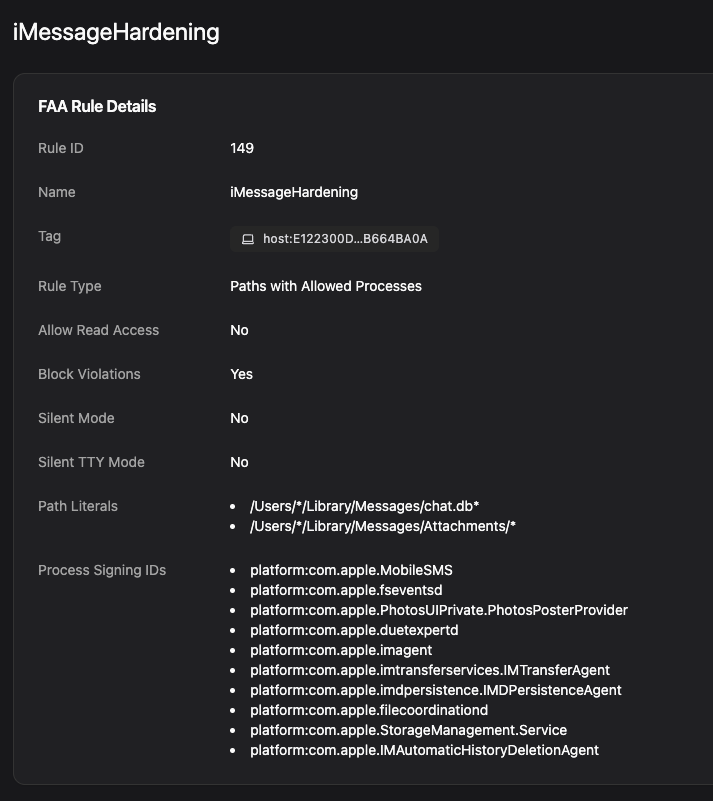Click the laptop icon in the host tag
The image size is (713, 801).
tap(247, 239)
